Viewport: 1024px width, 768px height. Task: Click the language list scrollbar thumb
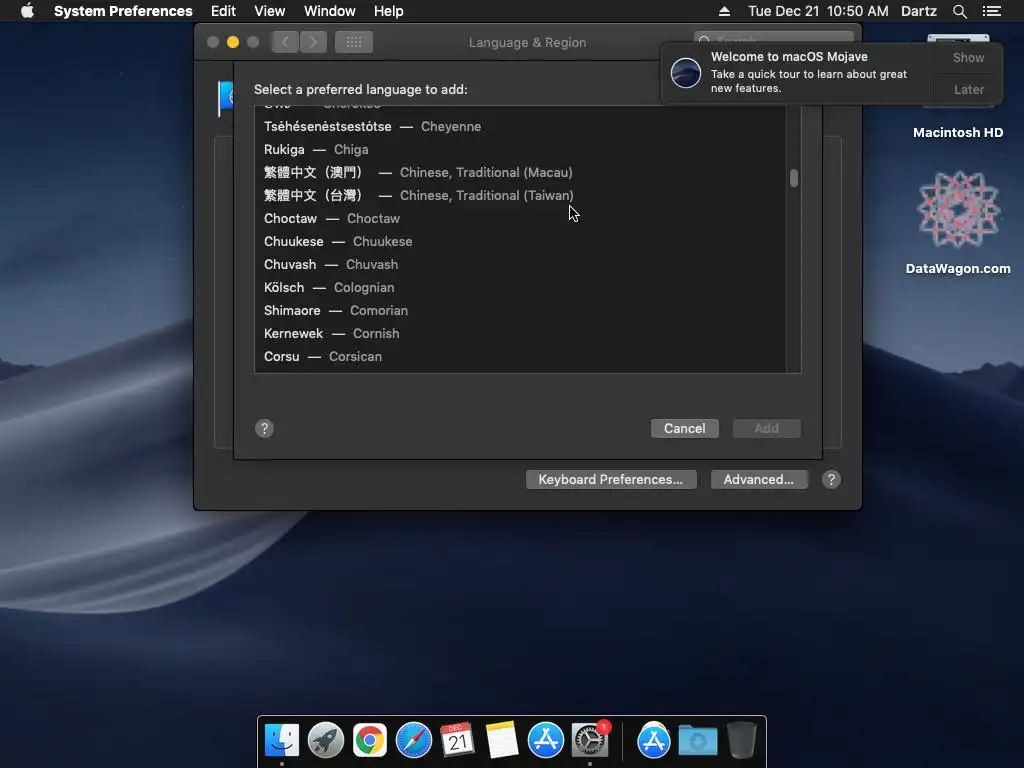[794, 178]
